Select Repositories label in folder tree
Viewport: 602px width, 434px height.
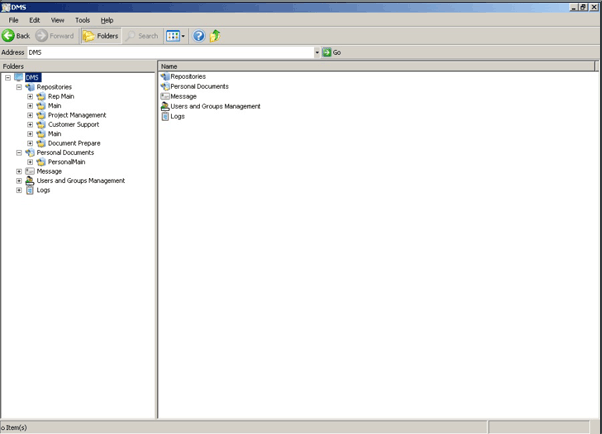(x=54, y=87)
